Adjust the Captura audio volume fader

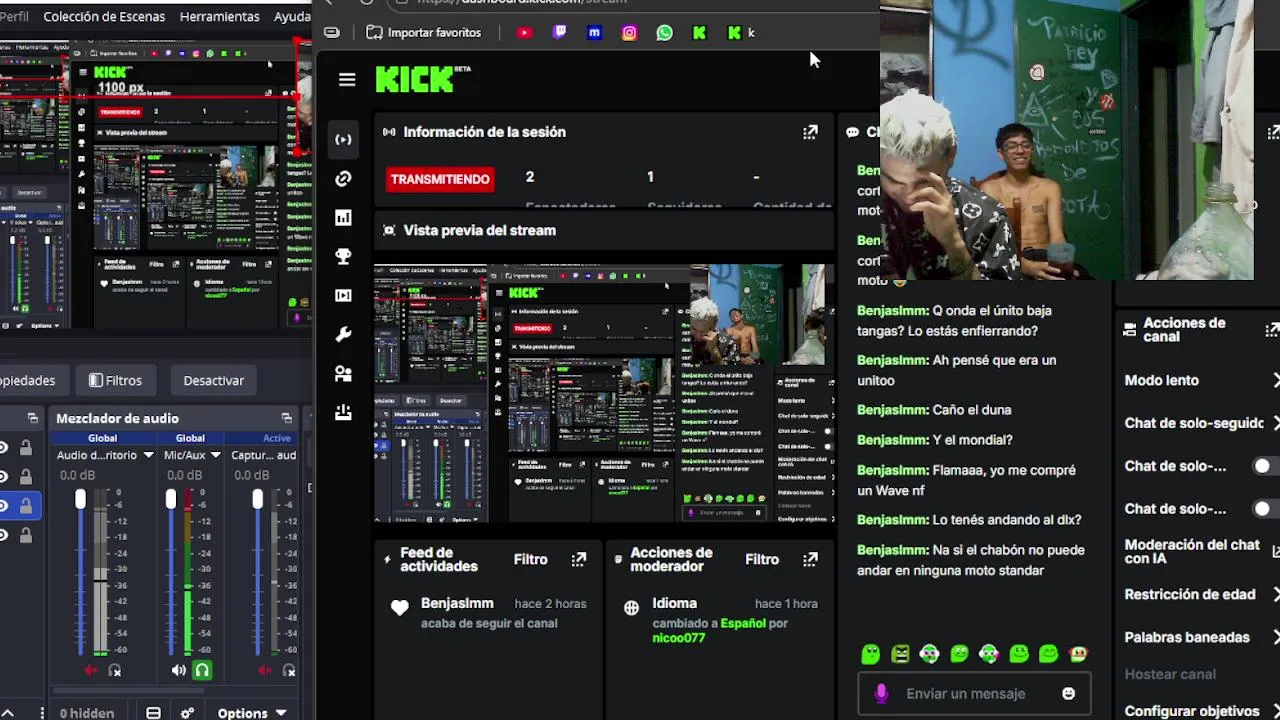click(258, 499)
